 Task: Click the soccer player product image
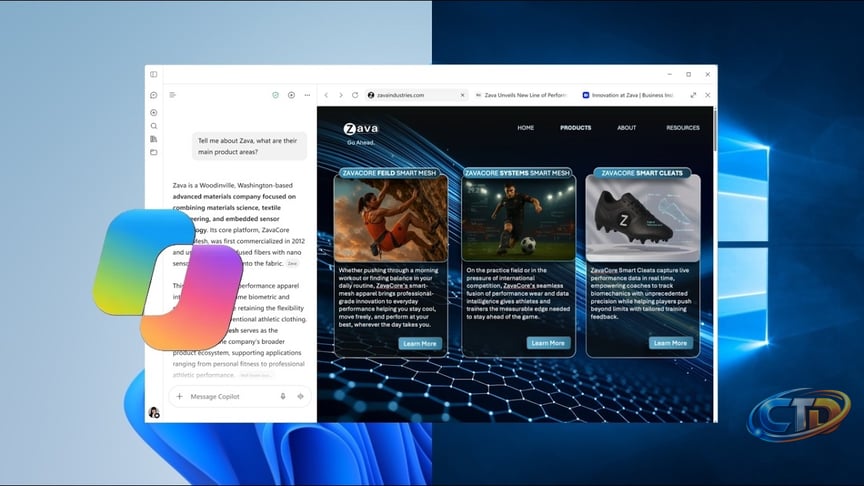tap(518, 219)
